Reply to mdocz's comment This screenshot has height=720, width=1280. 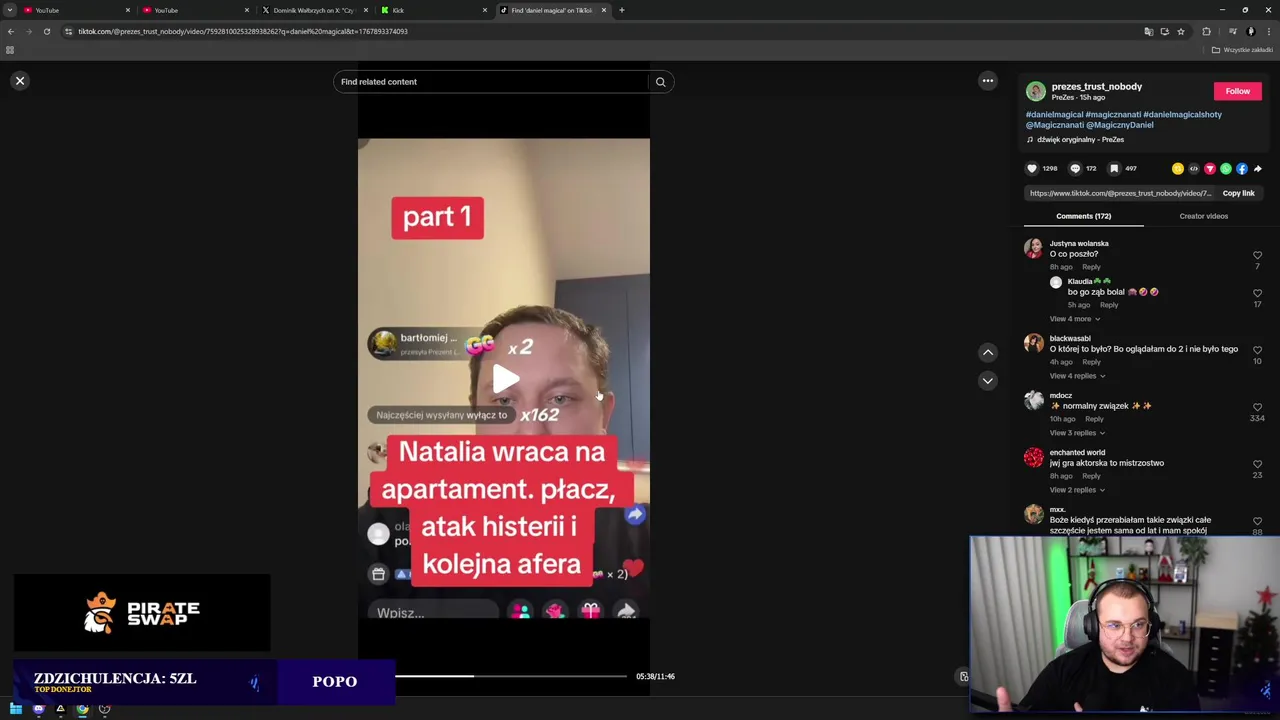[x=1094, y=419]
